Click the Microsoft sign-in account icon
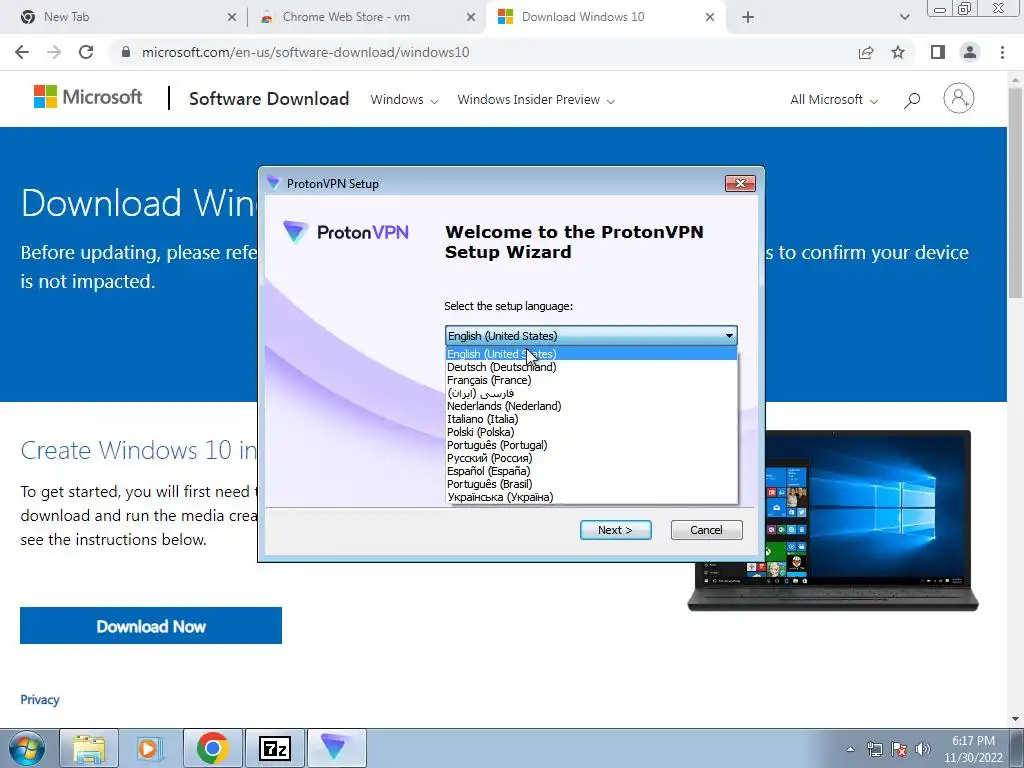This screenshot has height=768, width=1024. [x=959, y=99]
